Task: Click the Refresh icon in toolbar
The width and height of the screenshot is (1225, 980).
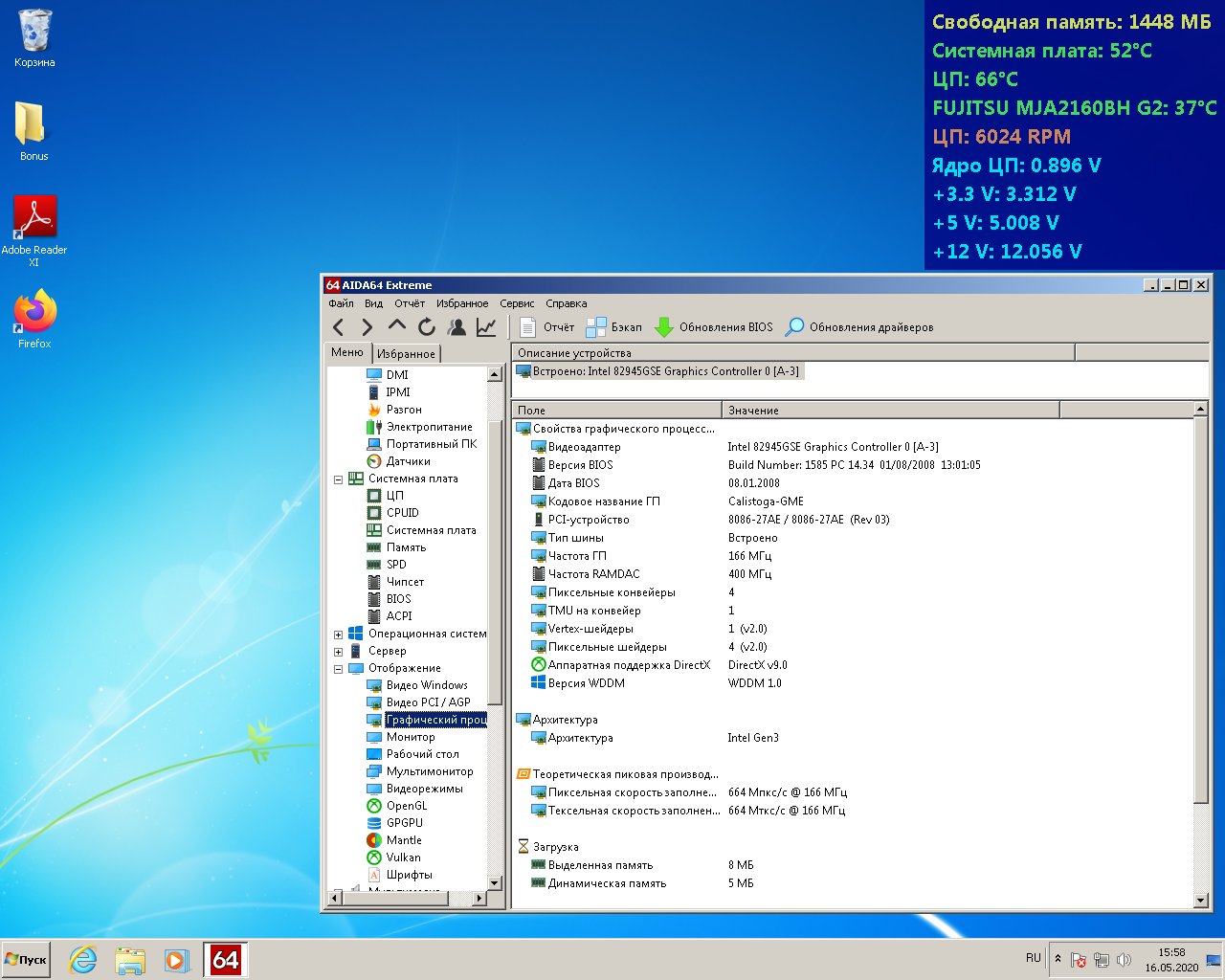Action: point(427,327)
